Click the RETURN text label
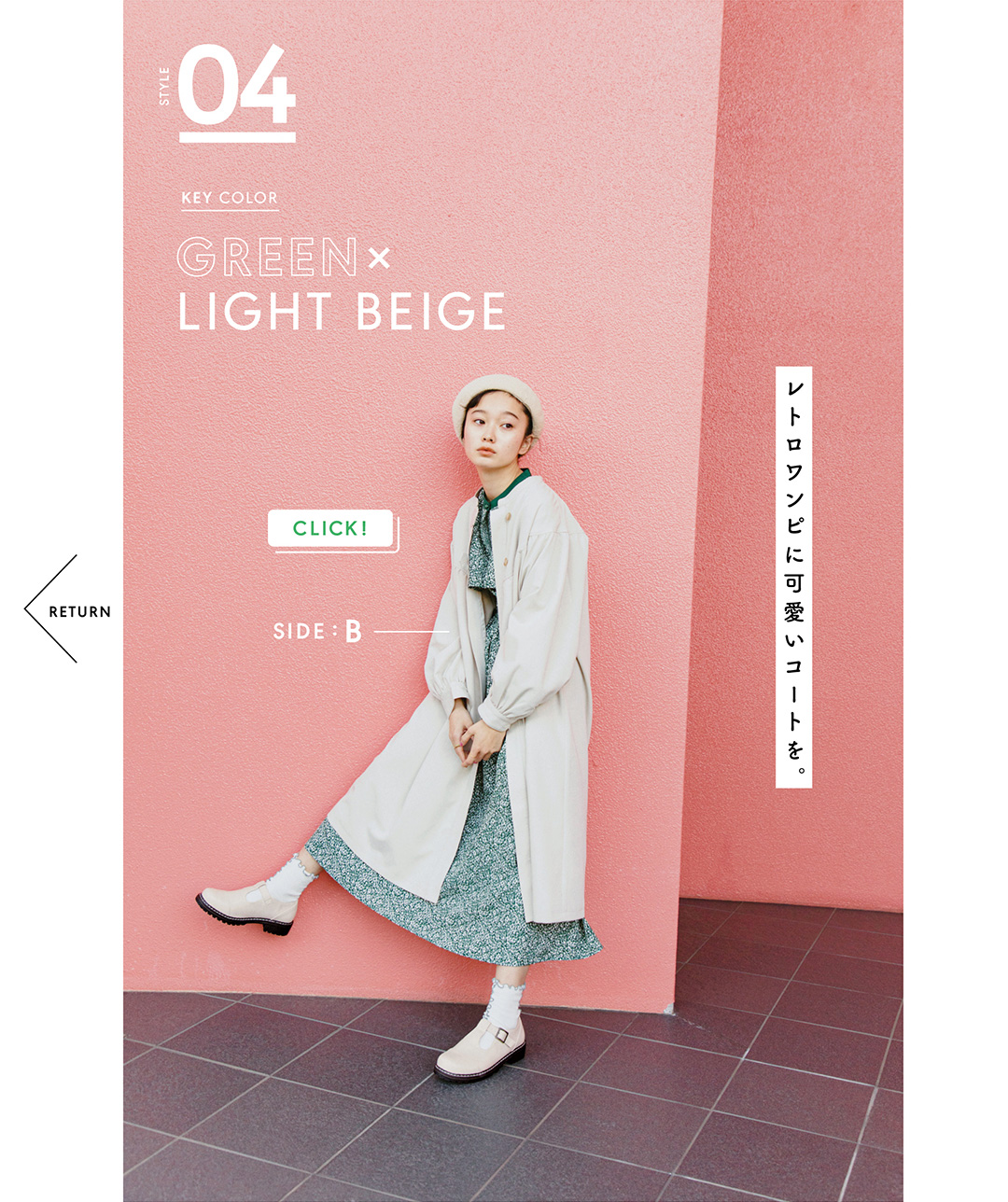Image resolution: width=1008 pixels, height=1202 pixels. pyautogui.click(x=80, y=612)
